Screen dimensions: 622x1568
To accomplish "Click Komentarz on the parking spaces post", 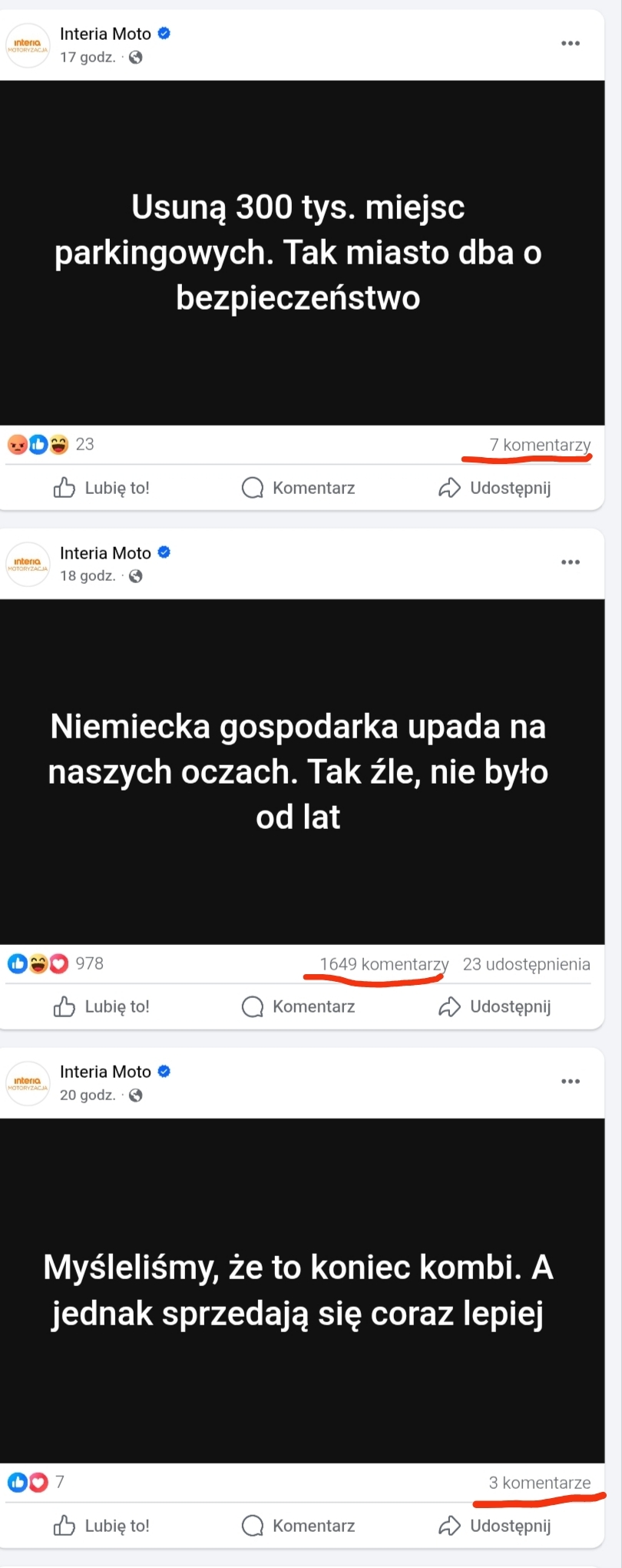I will [x=299, y=488].
